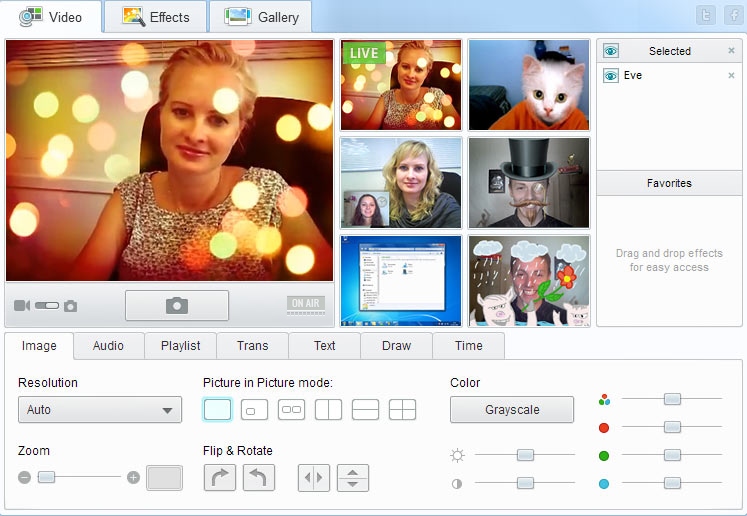Switch to the Effects tab
The width and height of the screenshot is (747, 516).
tap(155, 17)
